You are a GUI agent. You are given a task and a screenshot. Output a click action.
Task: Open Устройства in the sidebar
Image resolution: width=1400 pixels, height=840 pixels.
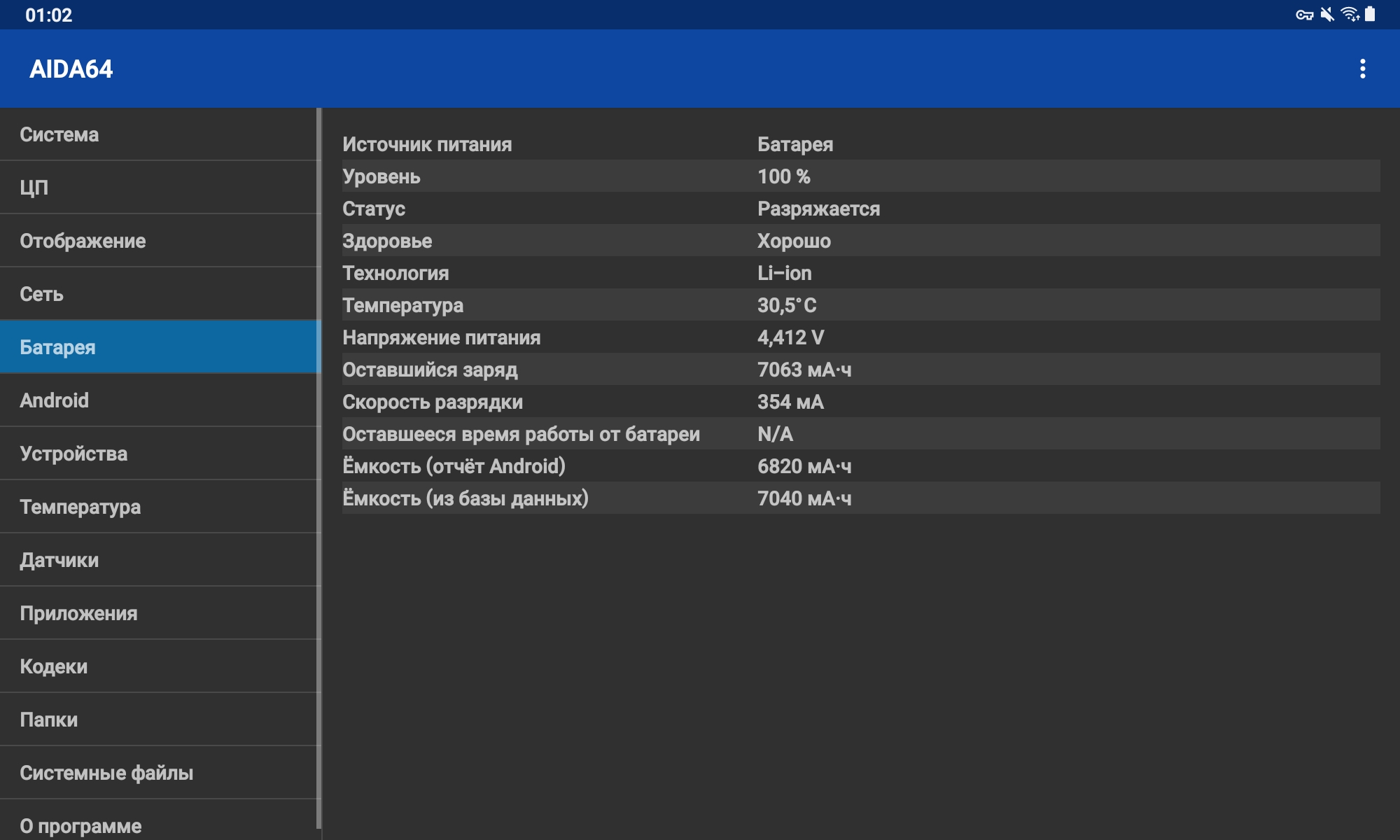point(160,454)
